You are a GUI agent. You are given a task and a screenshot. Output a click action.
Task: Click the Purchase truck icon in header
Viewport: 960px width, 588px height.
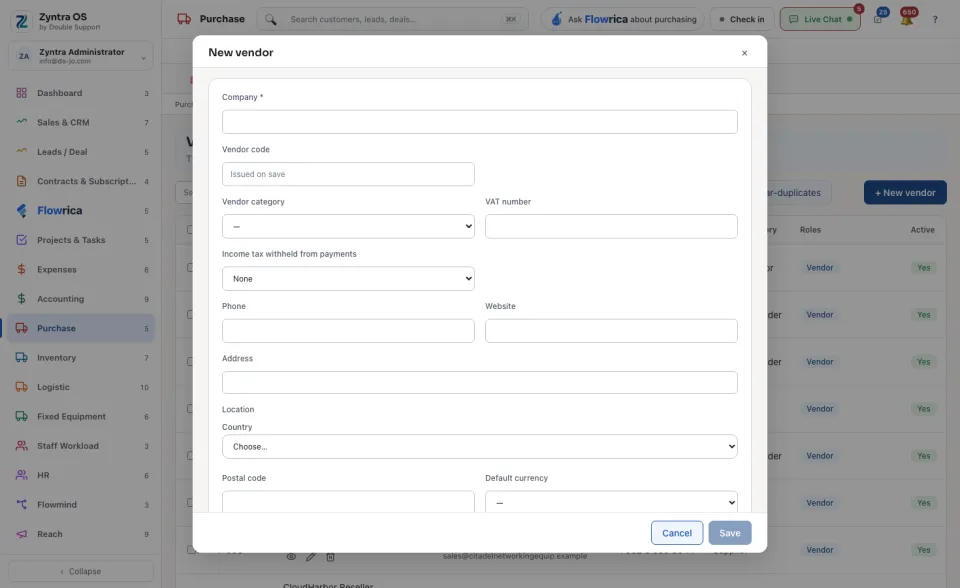(x=184, y=19)
